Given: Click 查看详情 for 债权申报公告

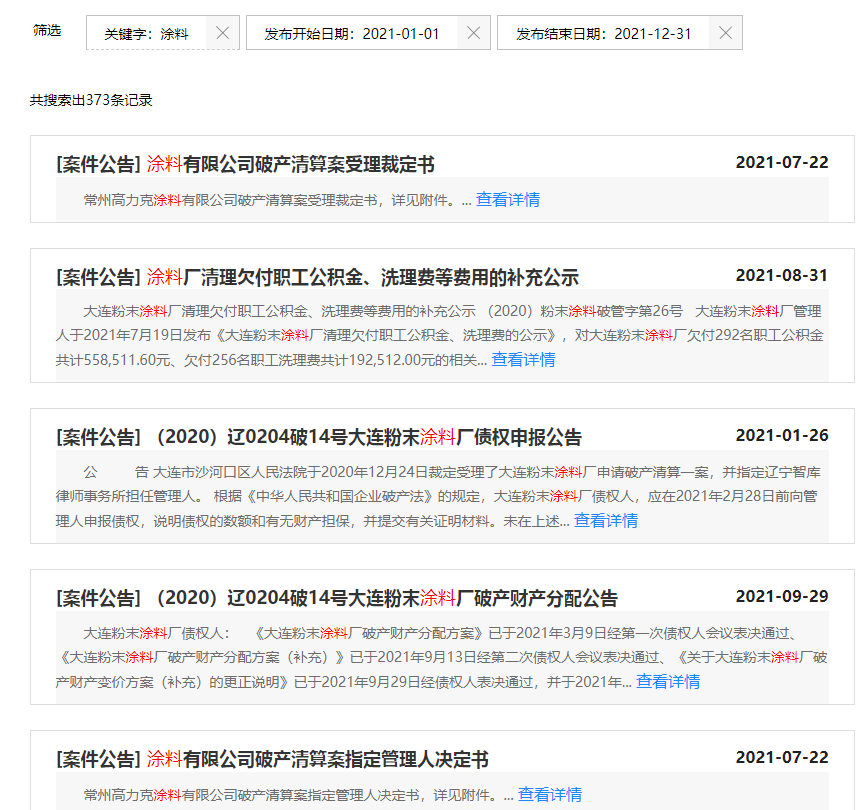Looking at the screenshot, I should [605, 521].
